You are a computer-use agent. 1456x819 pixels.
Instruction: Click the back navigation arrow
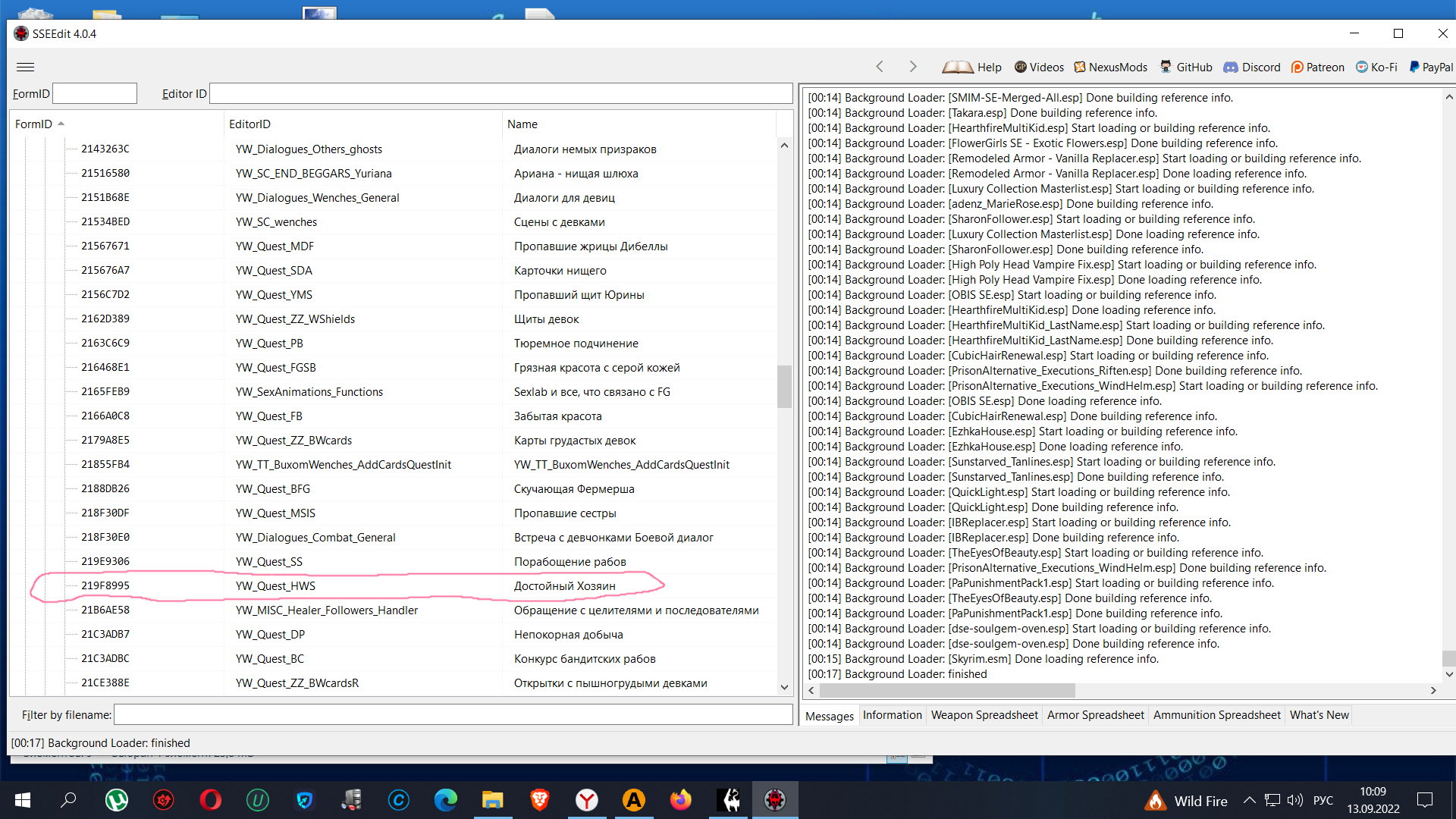pyautogui.click(x=880, y=67)
